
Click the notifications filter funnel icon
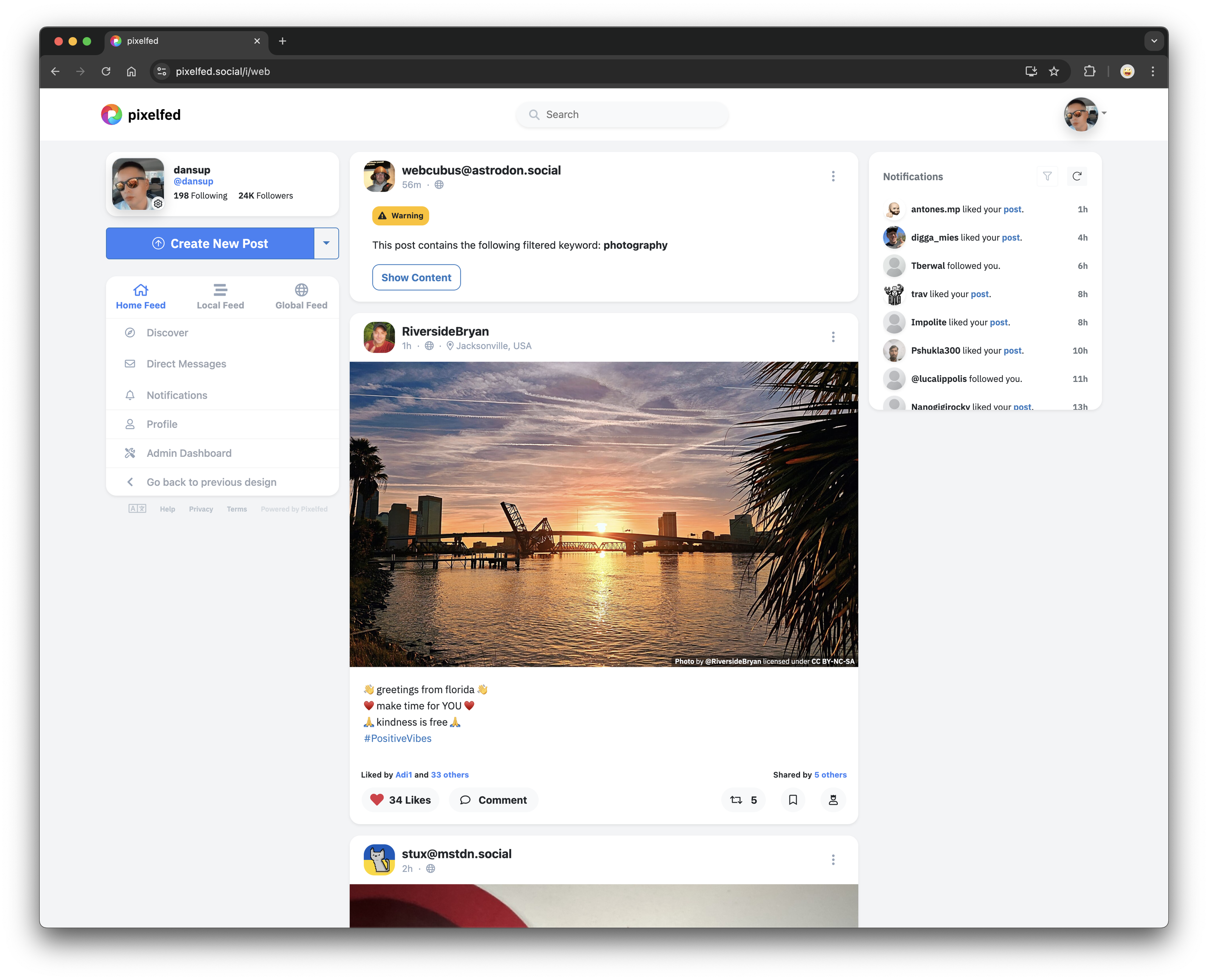1047,176
